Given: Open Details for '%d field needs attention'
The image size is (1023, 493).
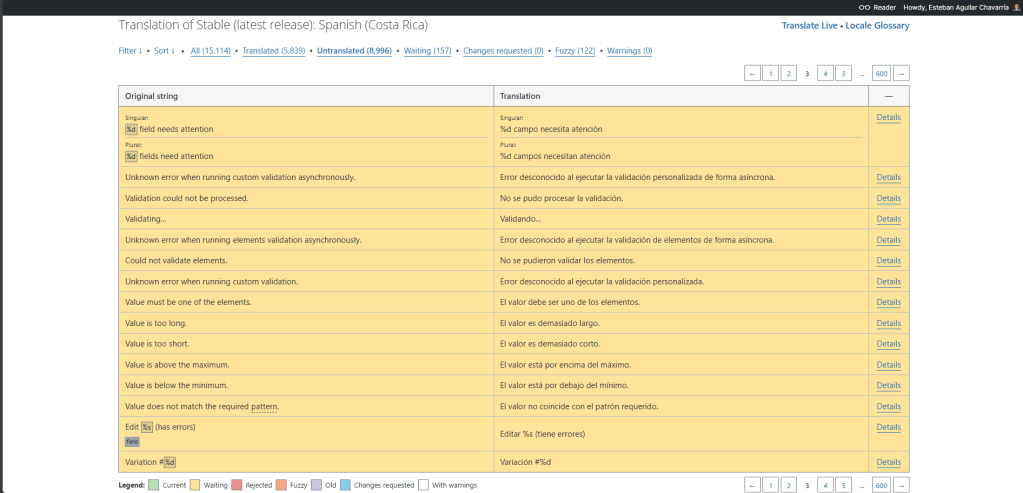Looking at the screenshot, I should click(x=889, y=117).
